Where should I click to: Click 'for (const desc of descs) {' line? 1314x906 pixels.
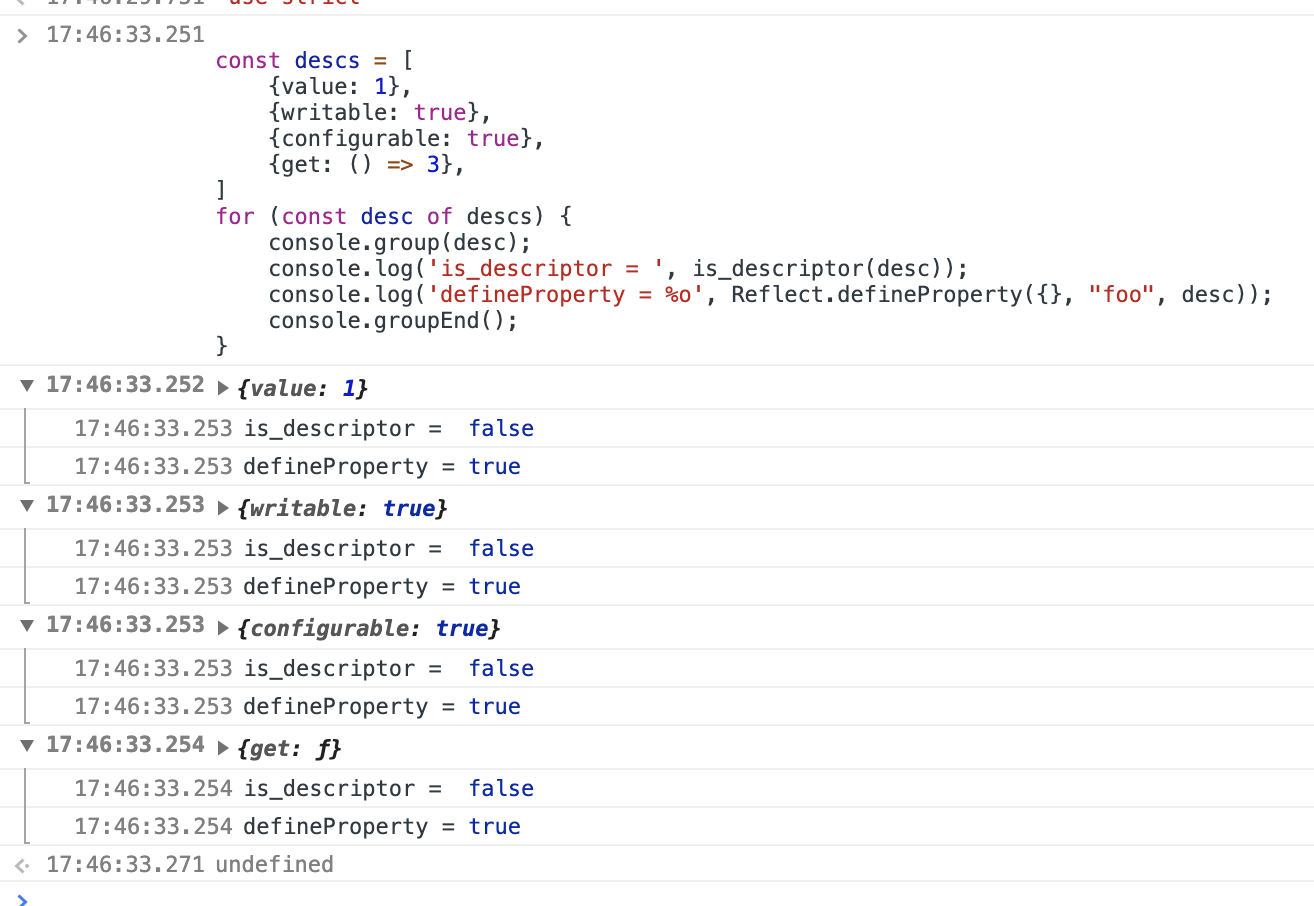[x=394, y=216]
